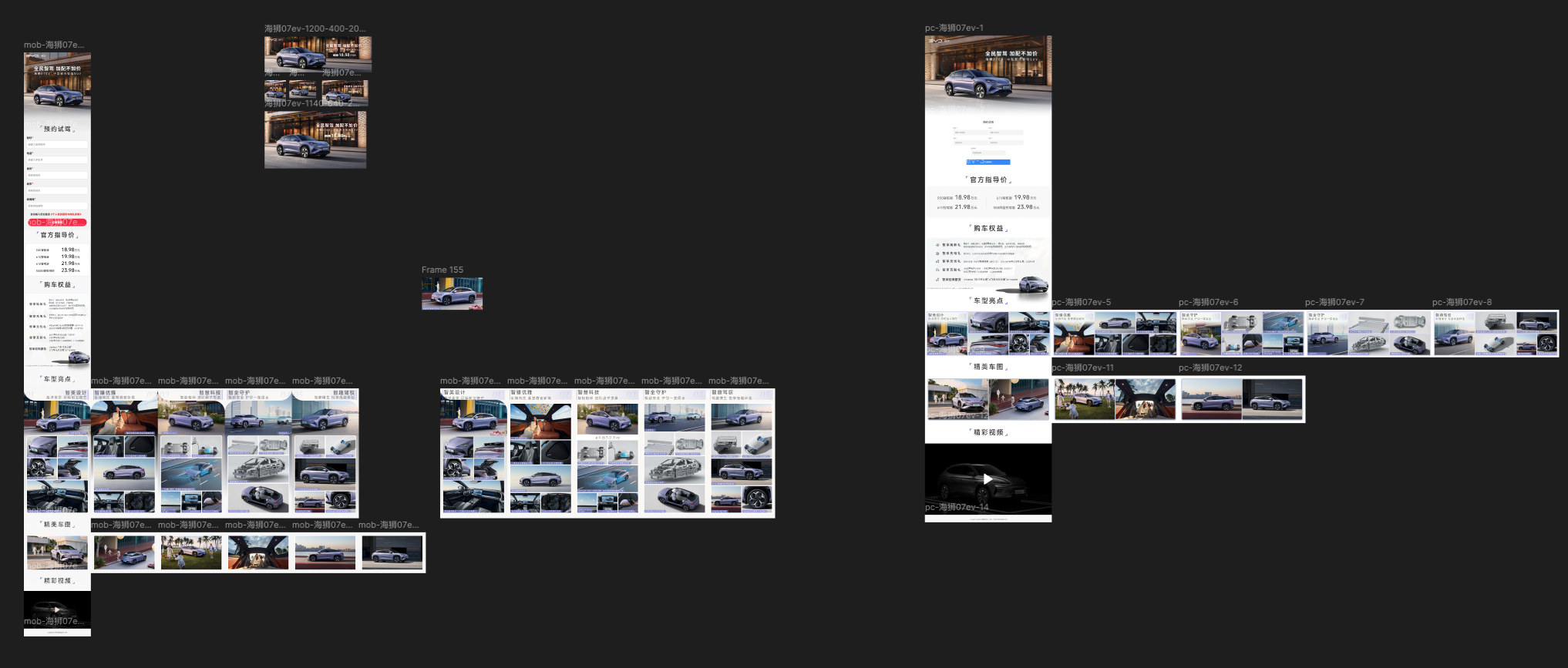This screenshot has height=668, width=1568.
Task: Click 智臻优雅 card beside the mobile page
Action: [x=124, y=452]
